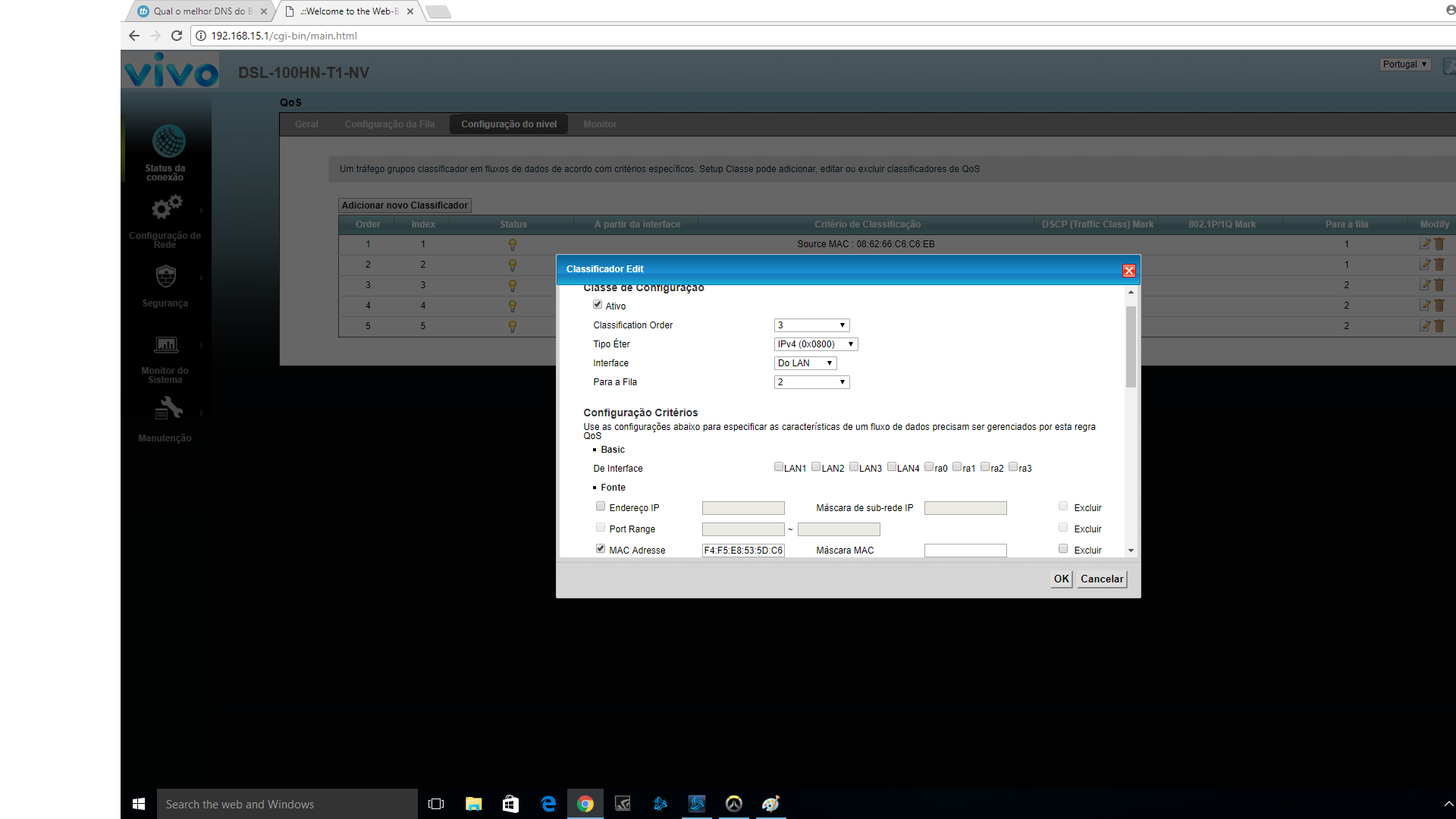Check the ra0 interface box
This screenshot has width=1456, height=819.
[929, 467]
